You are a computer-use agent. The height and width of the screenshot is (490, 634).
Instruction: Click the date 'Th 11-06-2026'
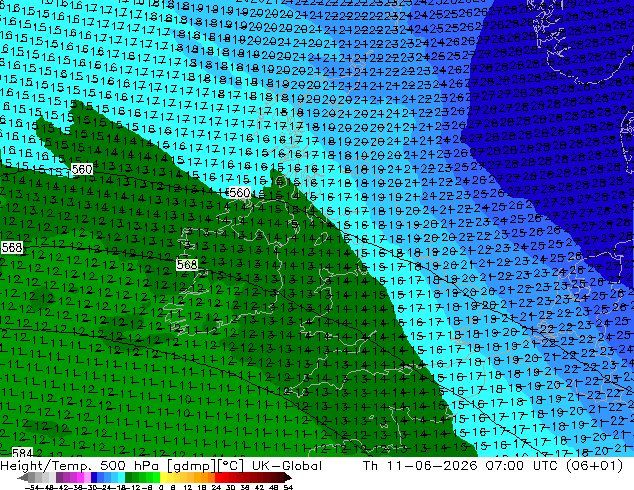420,466
